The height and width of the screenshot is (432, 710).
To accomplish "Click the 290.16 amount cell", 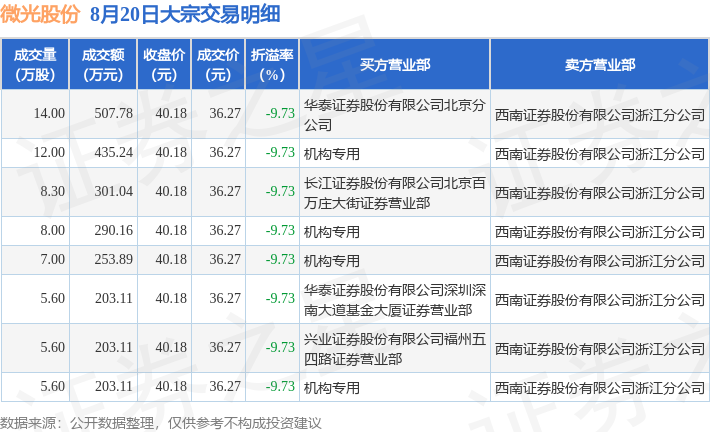I will (x=114, y=230).
